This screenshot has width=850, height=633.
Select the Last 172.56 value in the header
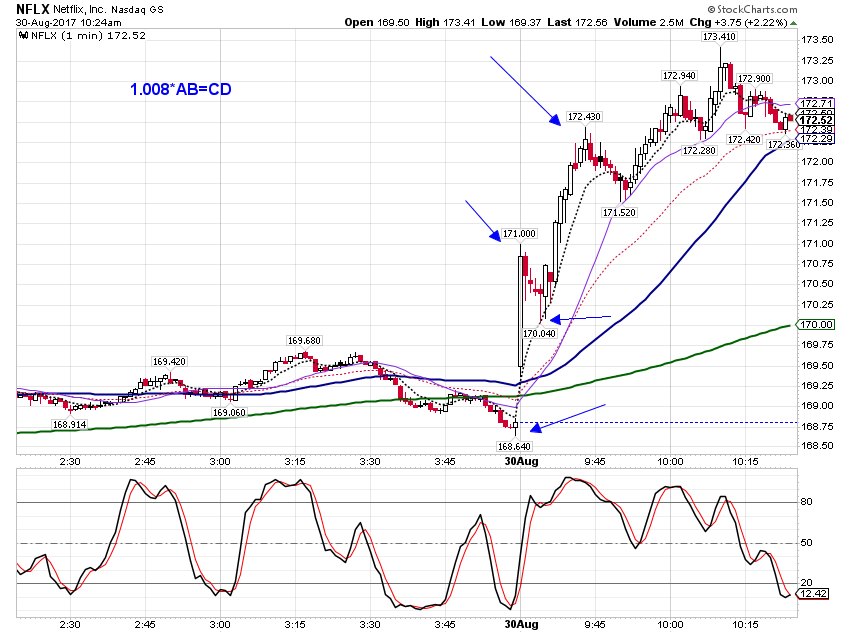[577, 22]
